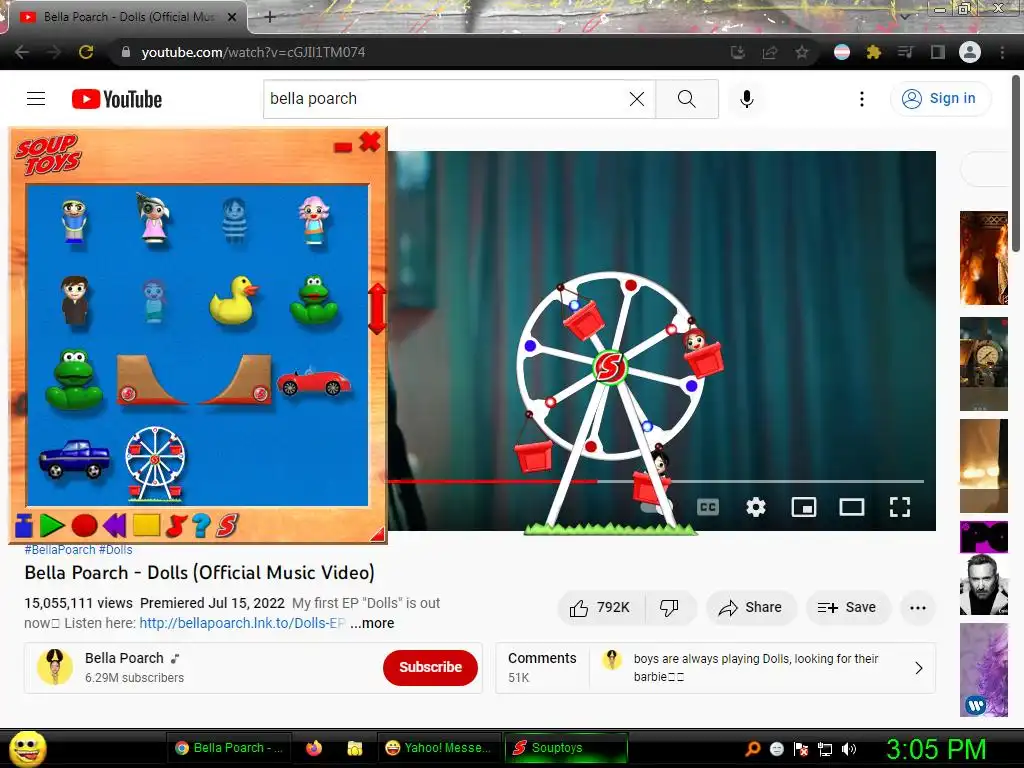Bookmark this page with the star icon
This screenshot has height=768, width=1024.
pyautogui.click(x=802, y=52)
